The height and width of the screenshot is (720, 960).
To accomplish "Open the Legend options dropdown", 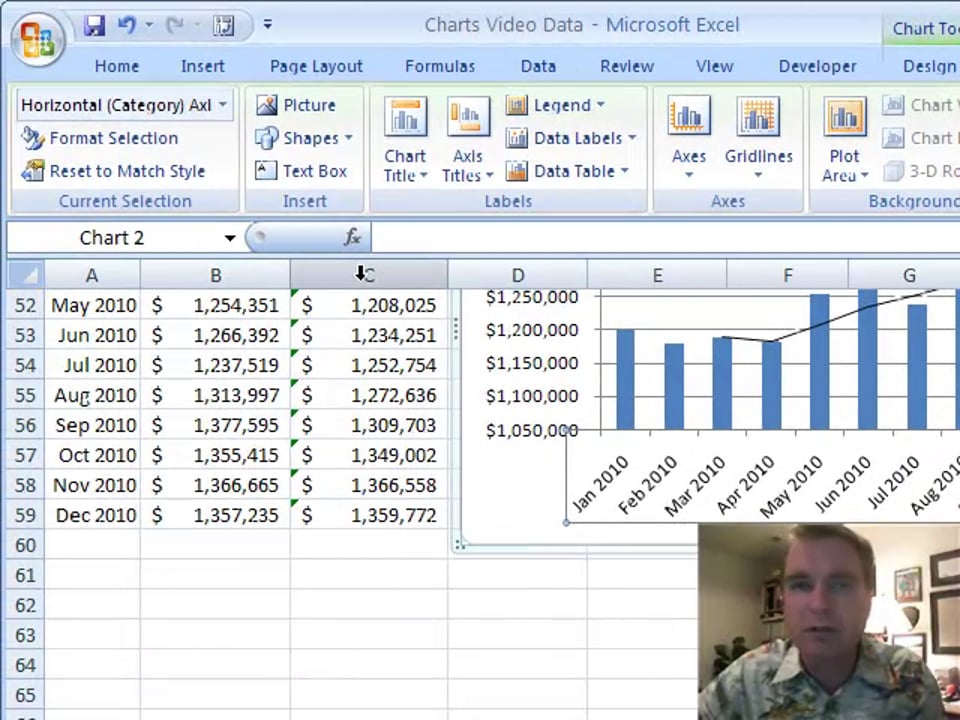I will pyautogui.click(x=555, y=105).
